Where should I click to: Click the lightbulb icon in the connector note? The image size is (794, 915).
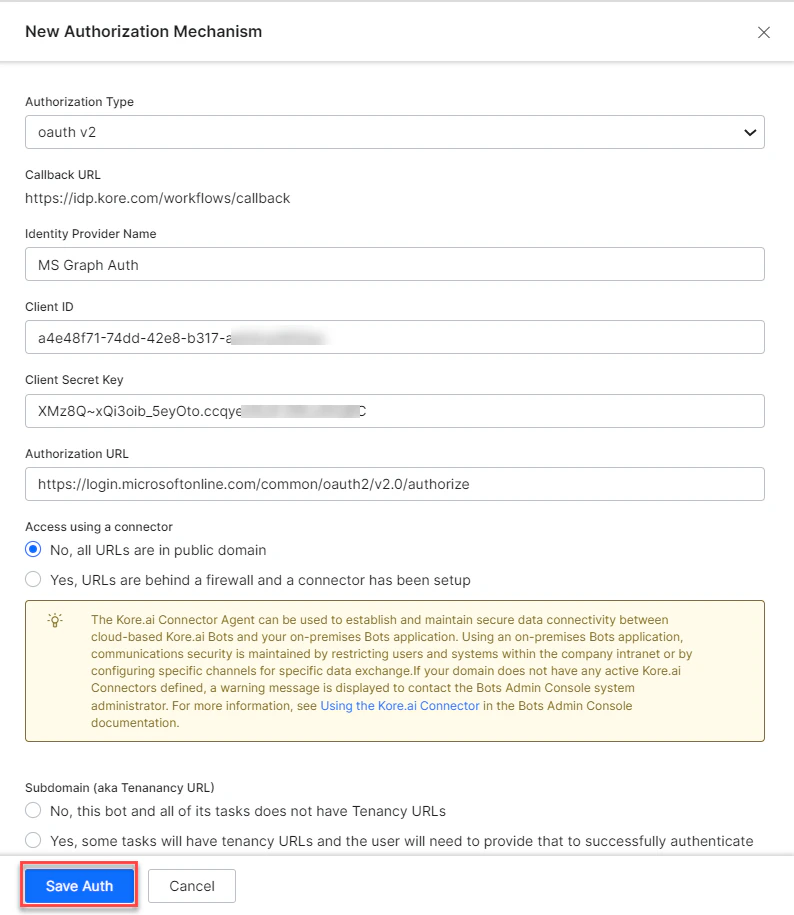55,620
